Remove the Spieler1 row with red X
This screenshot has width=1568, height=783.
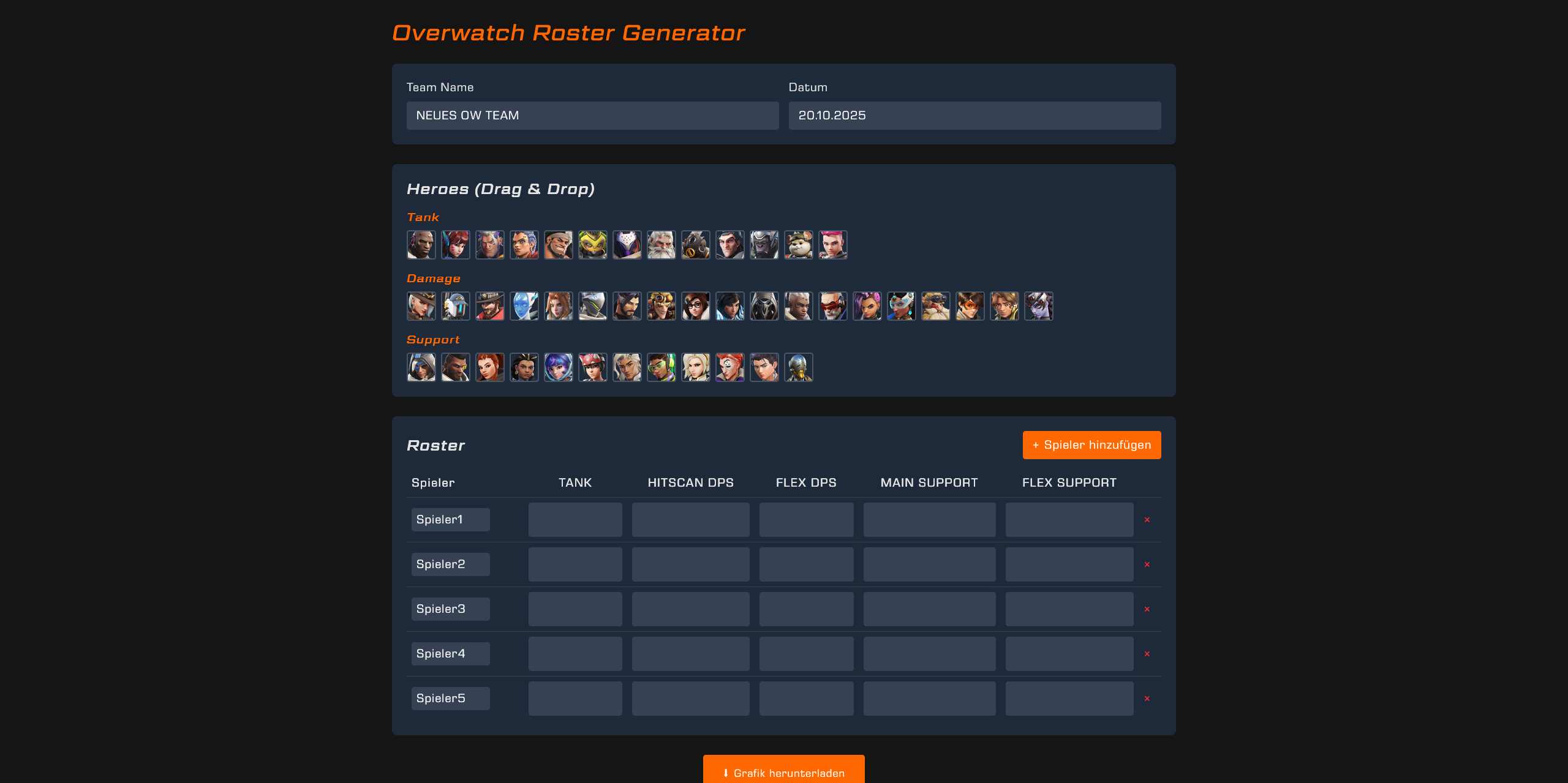point(1147,520)
